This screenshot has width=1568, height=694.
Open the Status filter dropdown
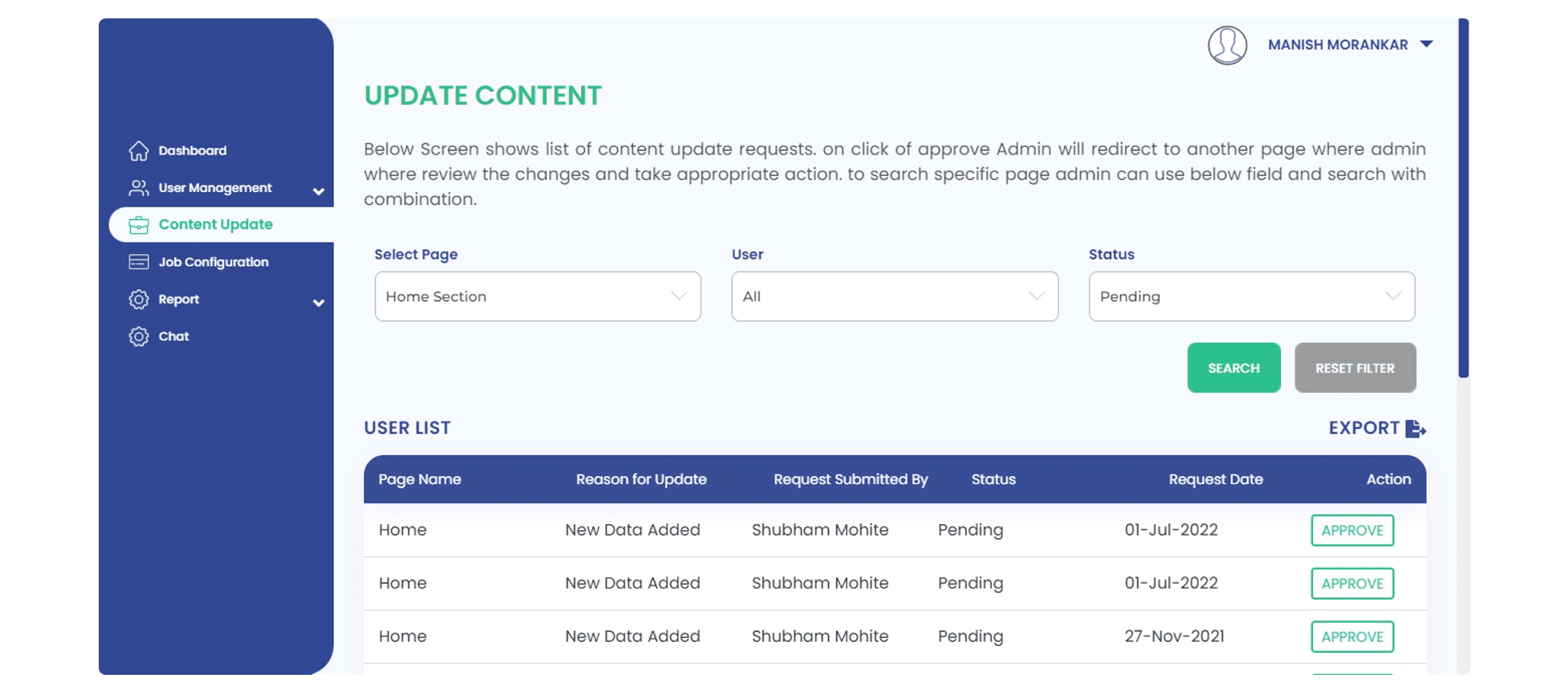tap(1252, 296)
